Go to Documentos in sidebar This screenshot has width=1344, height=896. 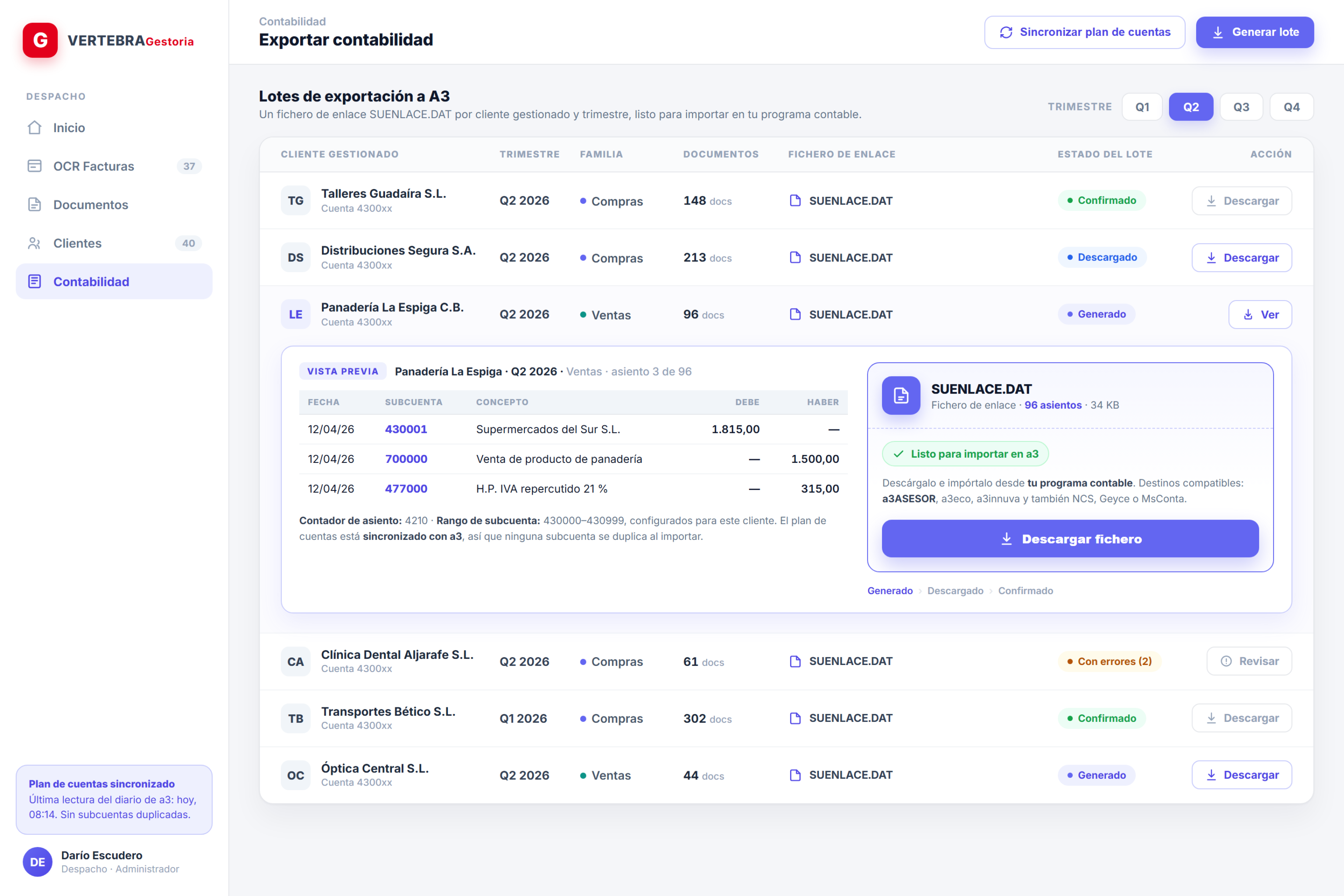[x=114, y=204]
